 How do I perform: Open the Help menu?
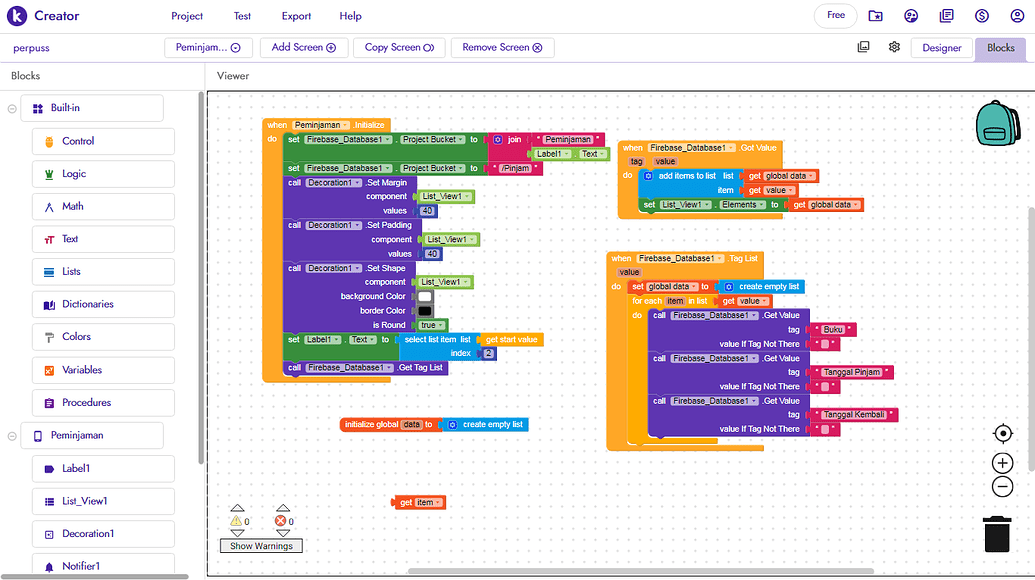click(x=351, y=16)
